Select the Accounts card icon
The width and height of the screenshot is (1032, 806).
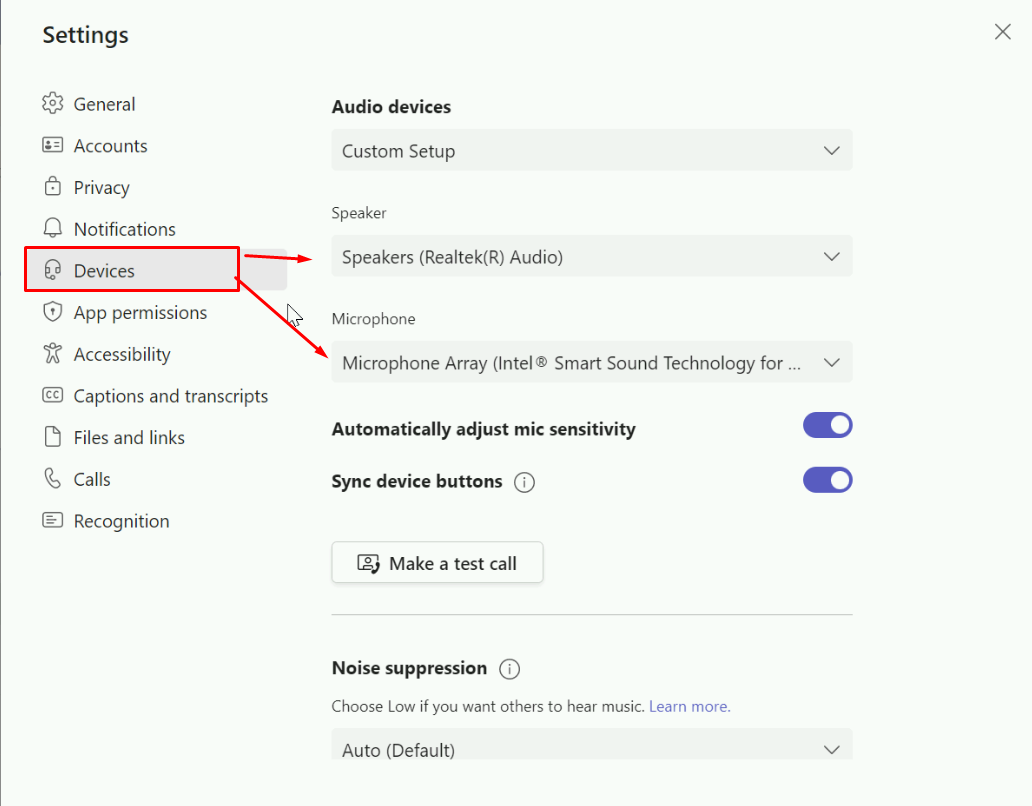(x=53, y=146)
